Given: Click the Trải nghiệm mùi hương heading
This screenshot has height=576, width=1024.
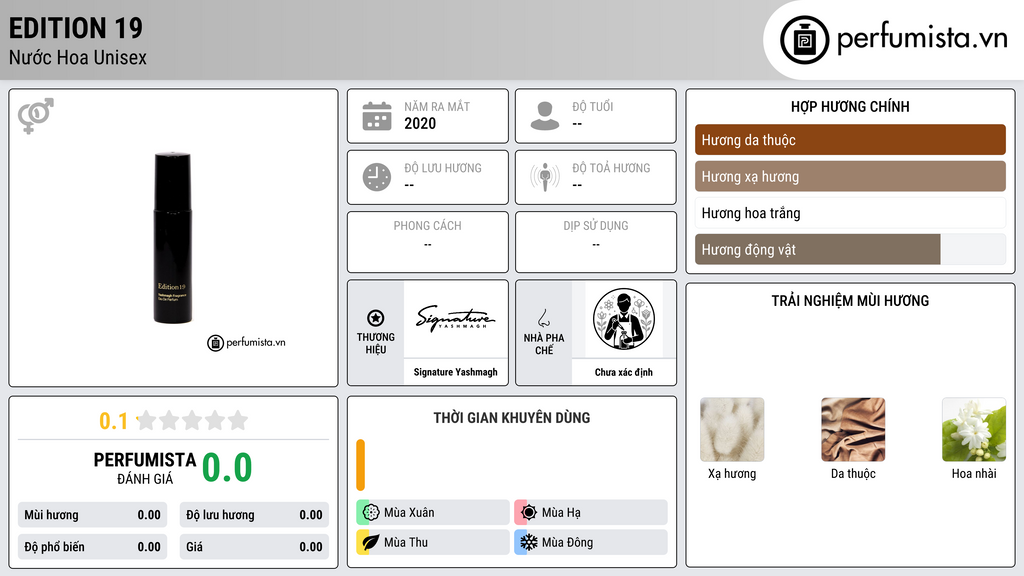Looking at the screenshot, I should [850, 301].
